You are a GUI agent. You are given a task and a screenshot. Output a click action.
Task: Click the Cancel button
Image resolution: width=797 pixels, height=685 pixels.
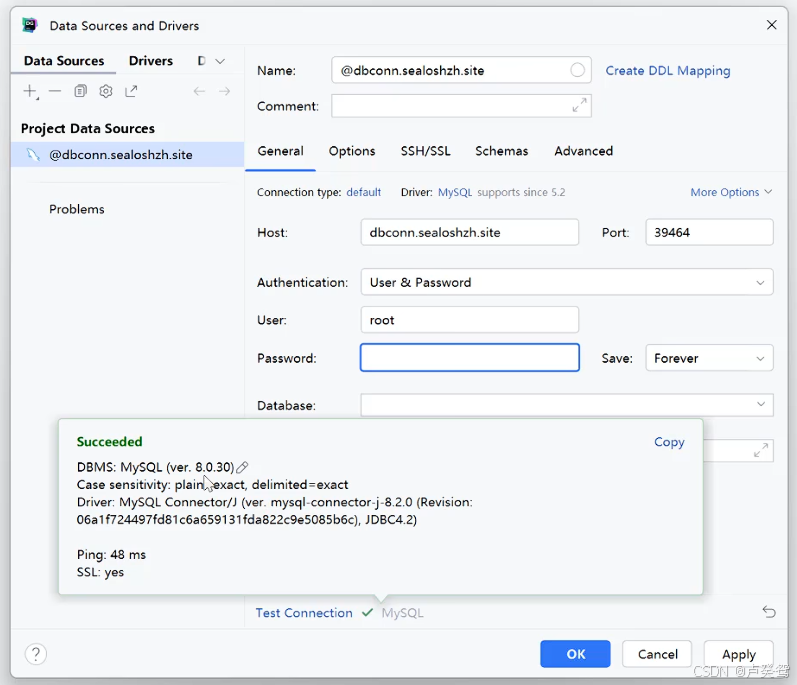[x=657, y=654]
